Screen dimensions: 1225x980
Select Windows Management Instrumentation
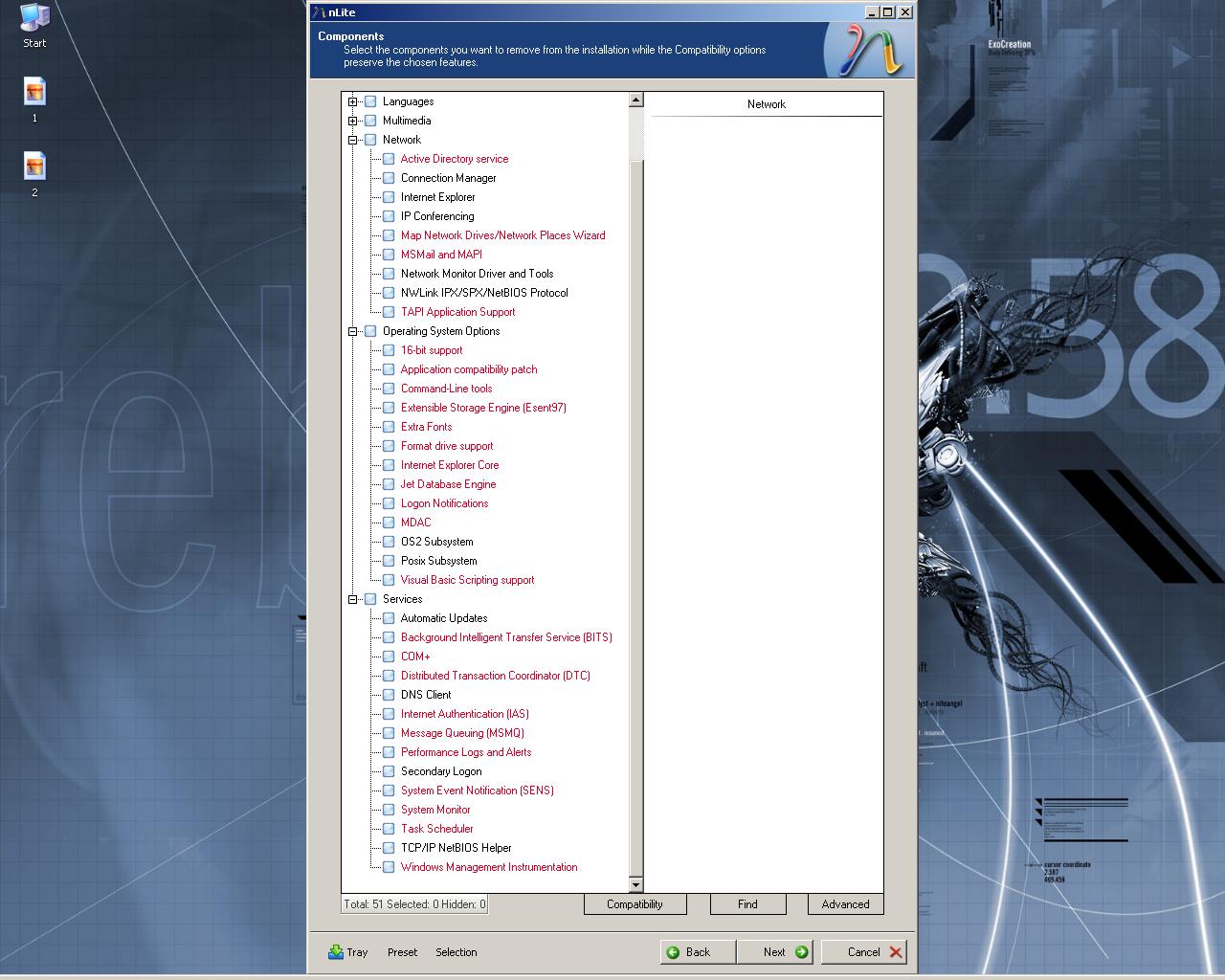click(x=489, y=867)
